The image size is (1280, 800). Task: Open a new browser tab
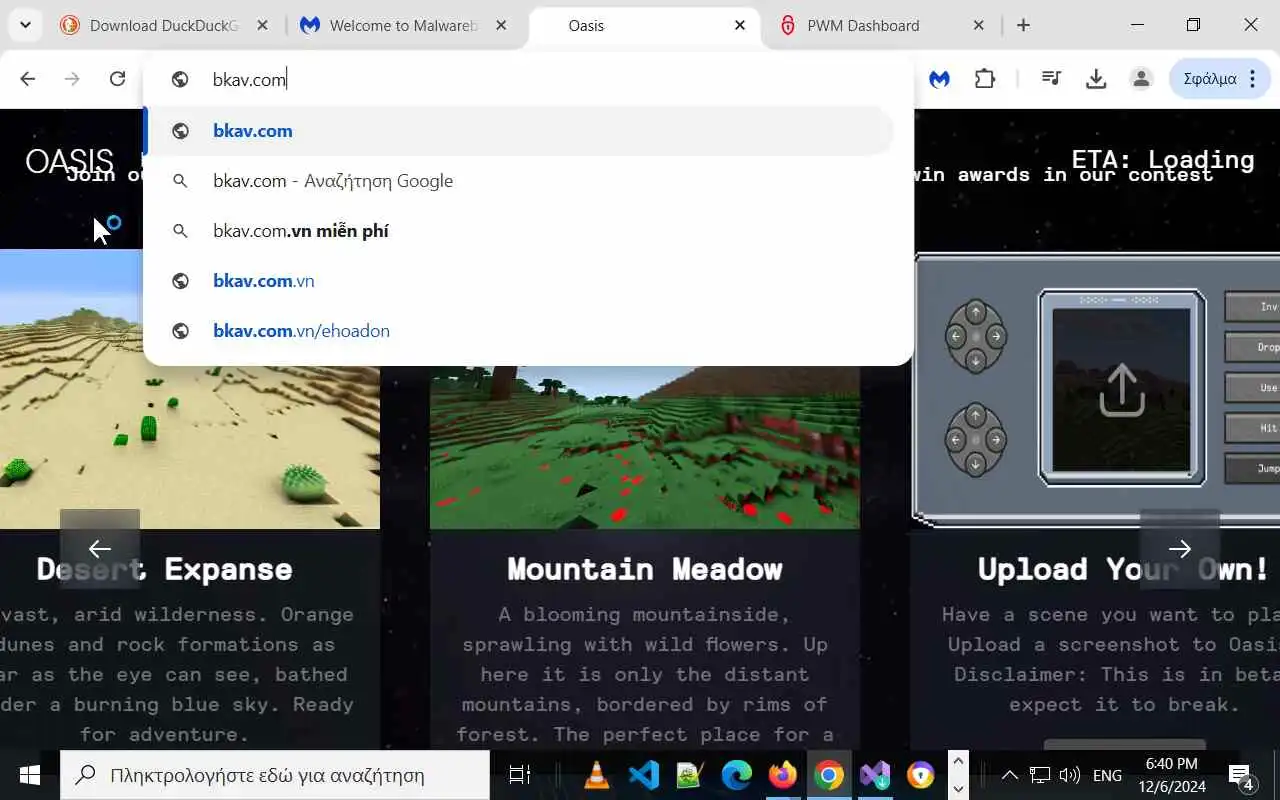[x=1023, y=25]
